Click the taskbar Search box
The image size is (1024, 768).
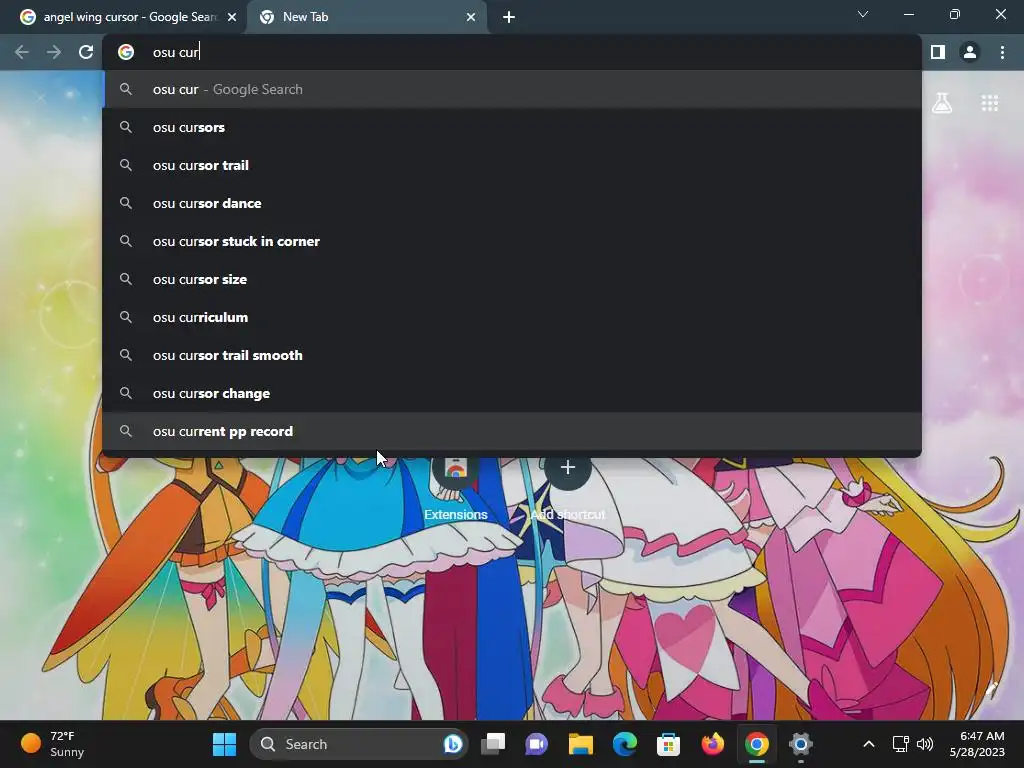(359, 744)
